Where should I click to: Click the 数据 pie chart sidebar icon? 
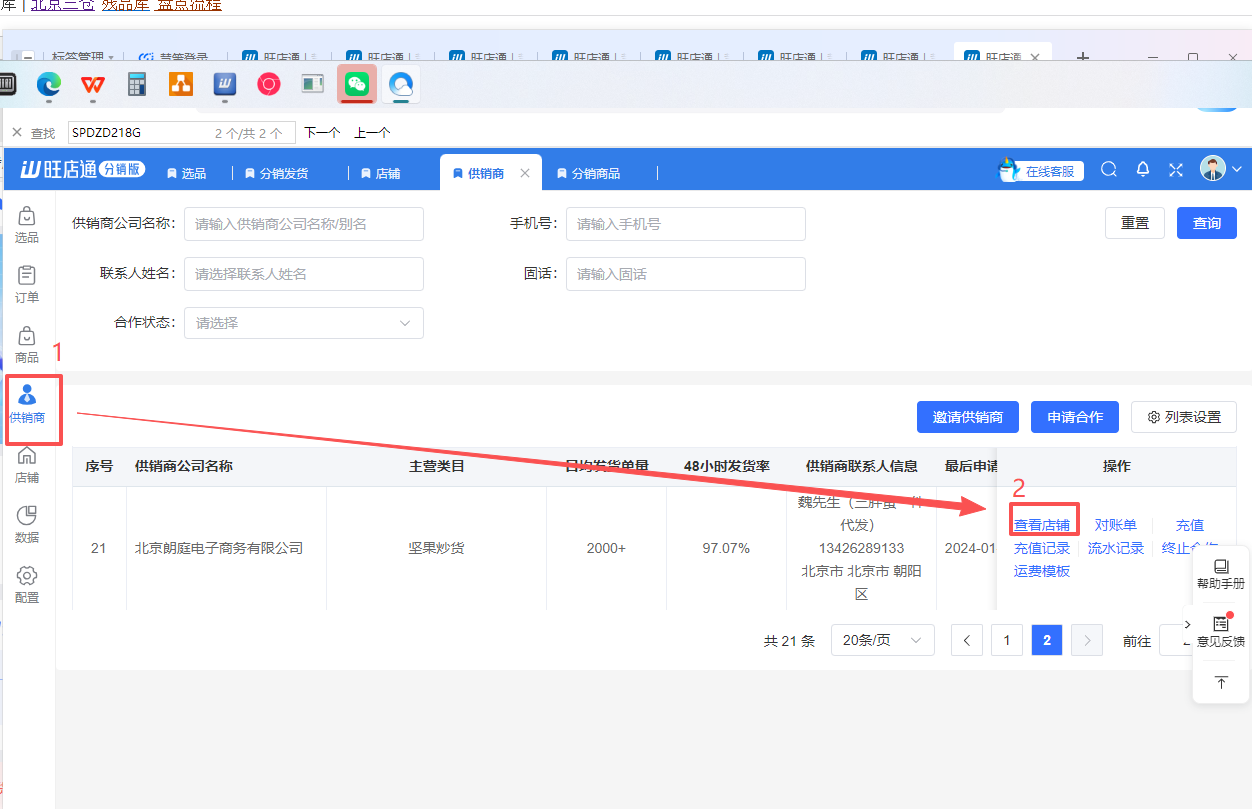point(27,523)
